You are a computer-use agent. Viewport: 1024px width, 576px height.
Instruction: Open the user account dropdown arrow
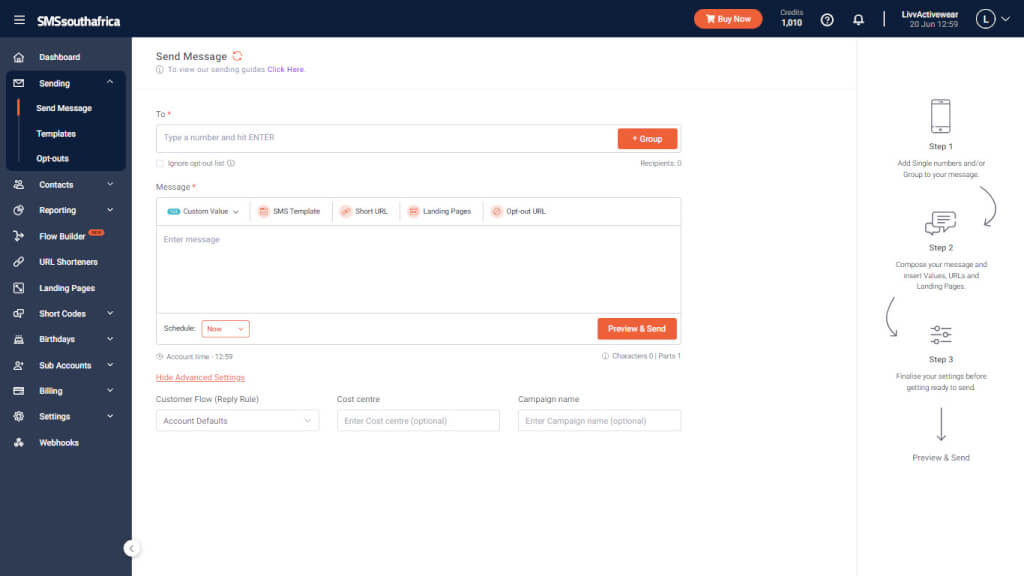[x=1006, y=19]
